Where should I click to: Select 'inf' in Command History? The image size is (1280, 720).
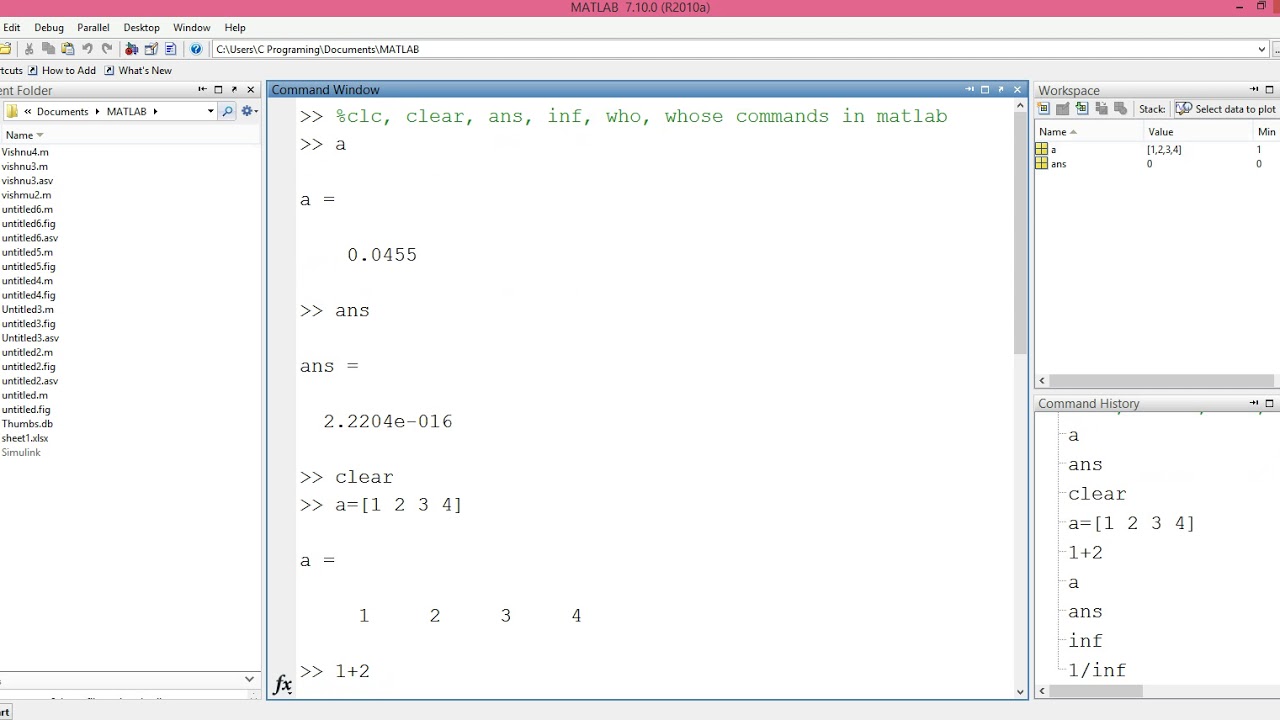[x=1085, y=641]
